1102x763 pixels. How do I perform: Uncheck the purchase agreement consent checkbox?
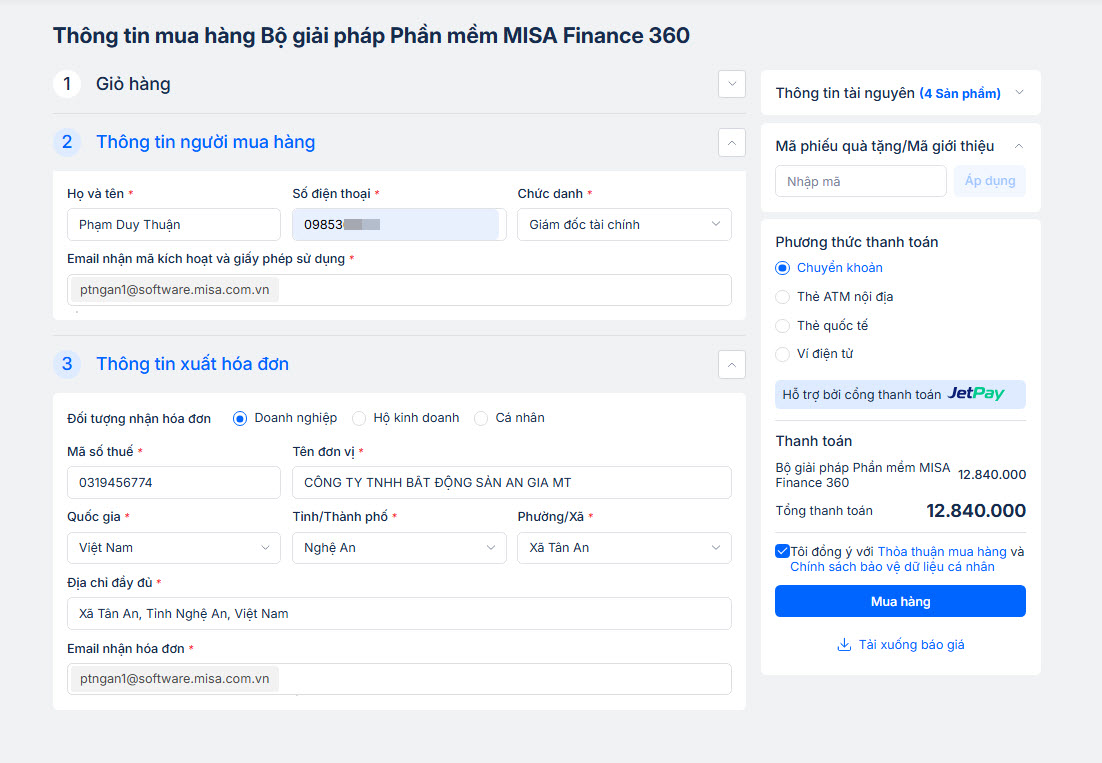tap(782, 552)
